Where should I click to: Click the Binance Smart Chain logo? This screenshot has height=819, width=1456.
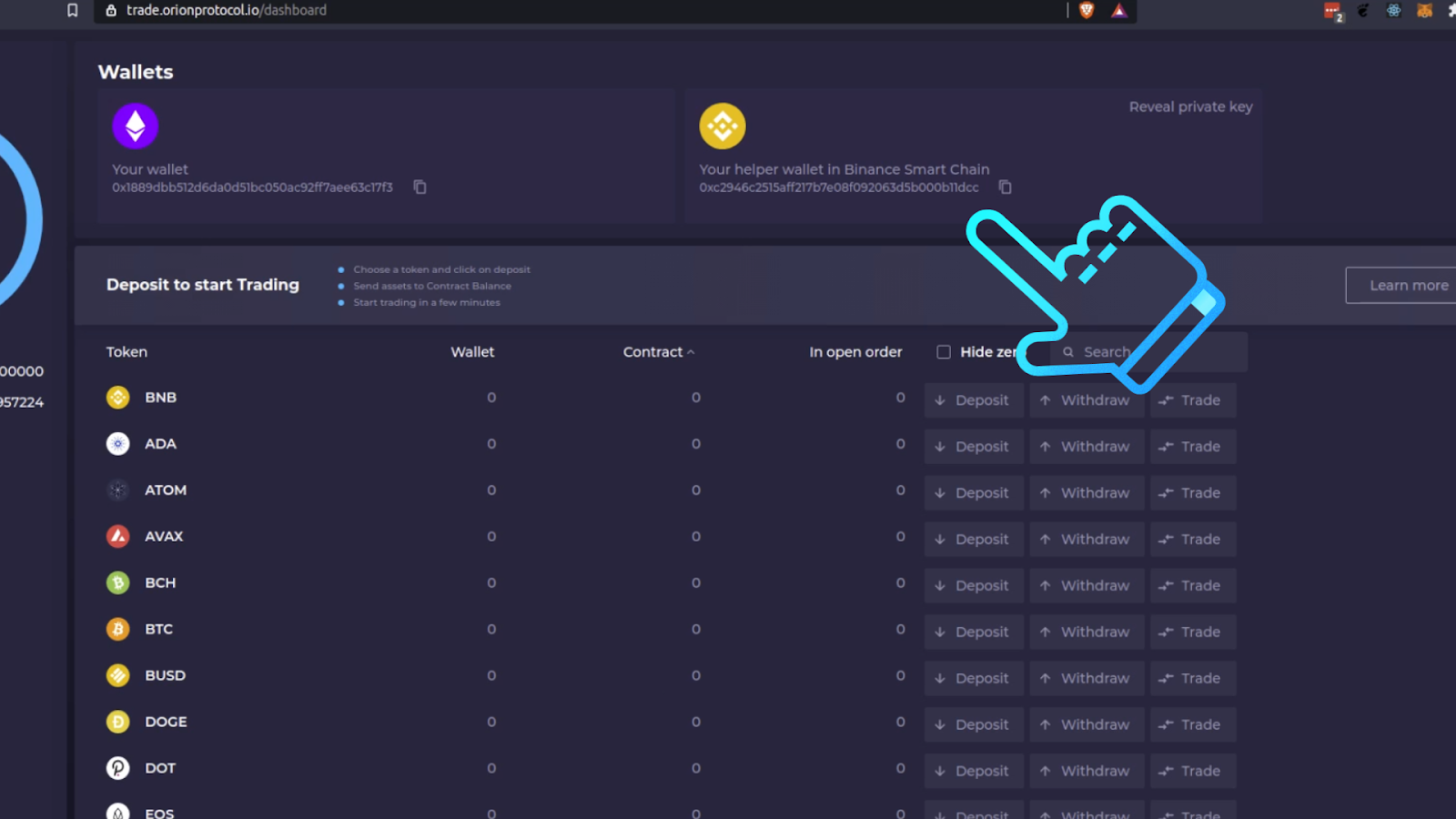coord(723,126)
